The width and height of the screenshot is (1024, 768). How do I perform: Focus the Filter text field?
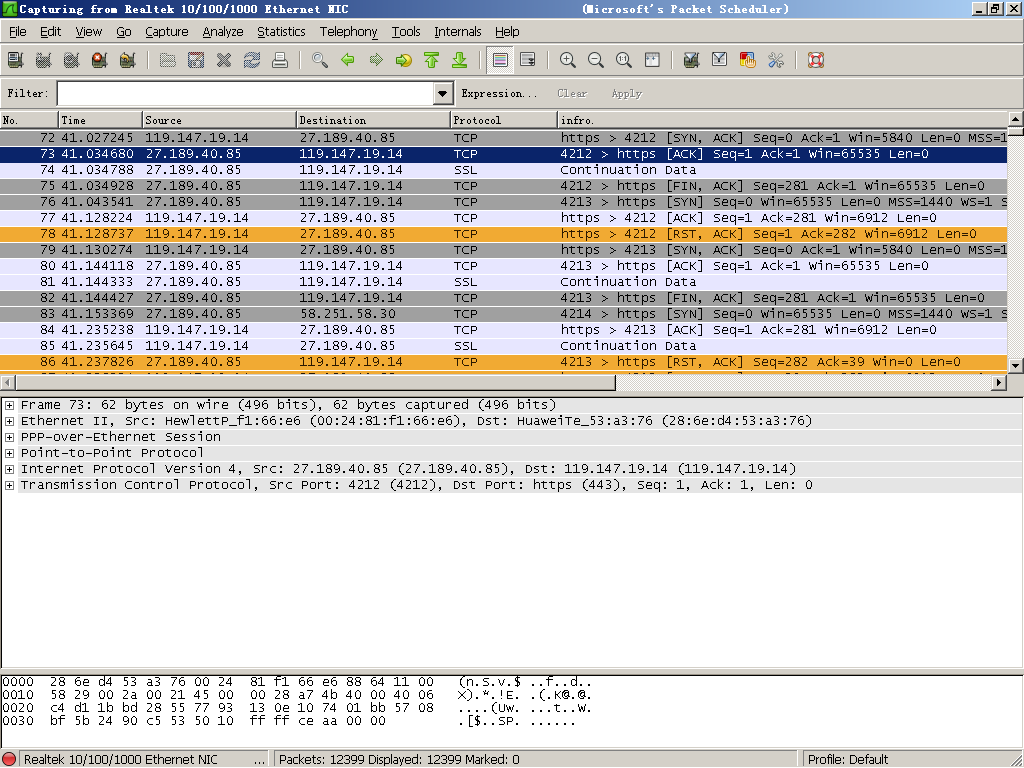coord(246,93)
